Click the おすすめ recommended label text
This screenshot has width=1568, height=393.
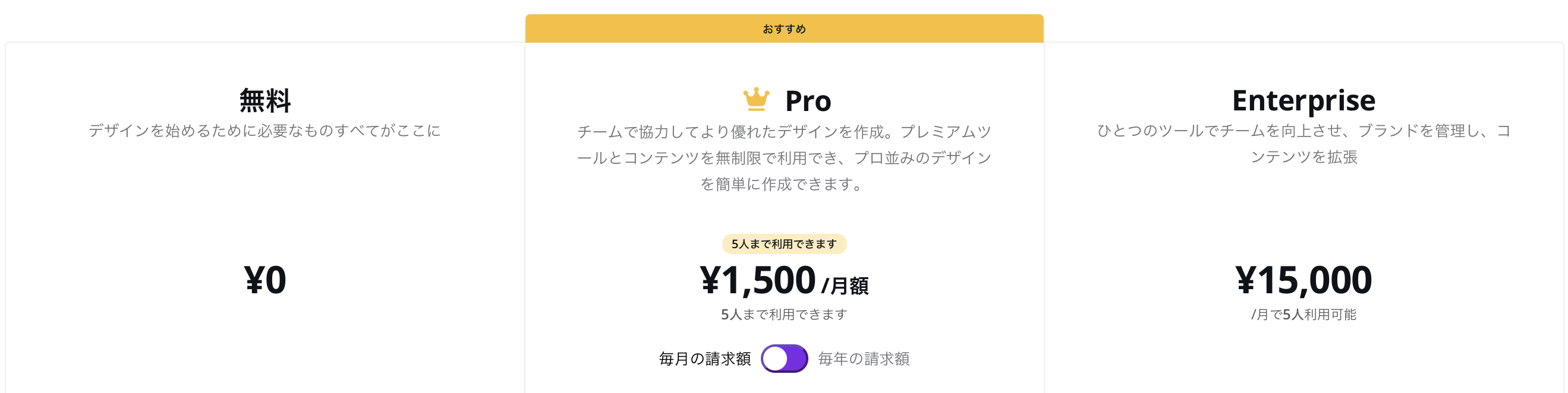[x=784, y=28]
